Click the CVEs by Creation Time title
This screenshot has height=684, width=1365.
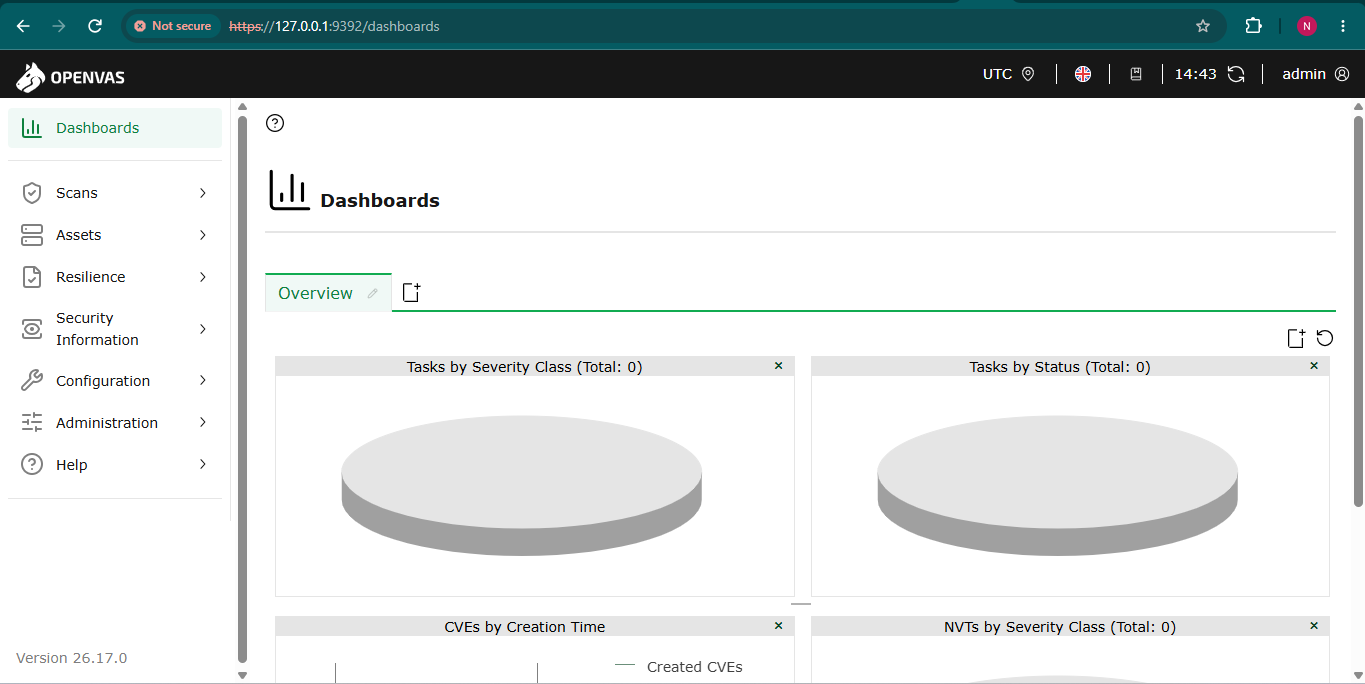click(525, 627)
